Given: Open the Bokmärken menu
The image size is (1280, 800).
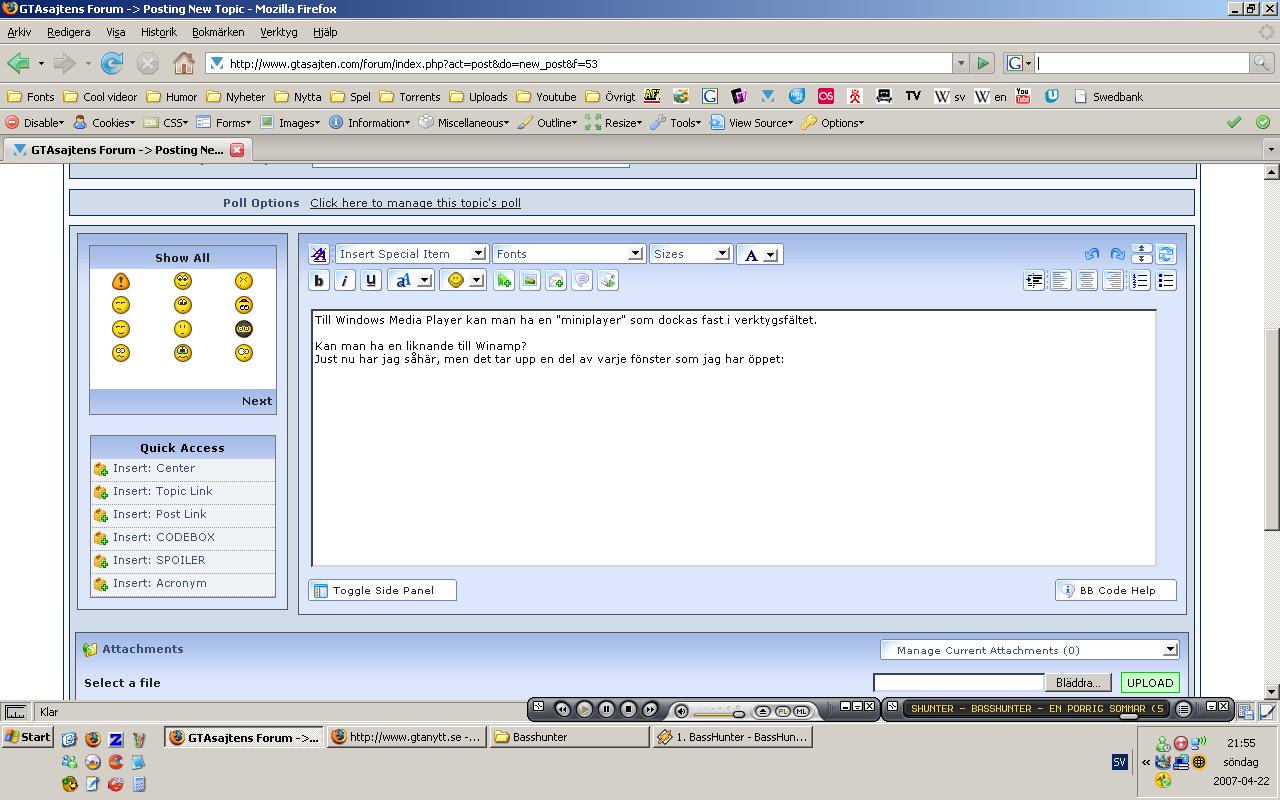Looking at the screenshot, I should pos(218,32).
